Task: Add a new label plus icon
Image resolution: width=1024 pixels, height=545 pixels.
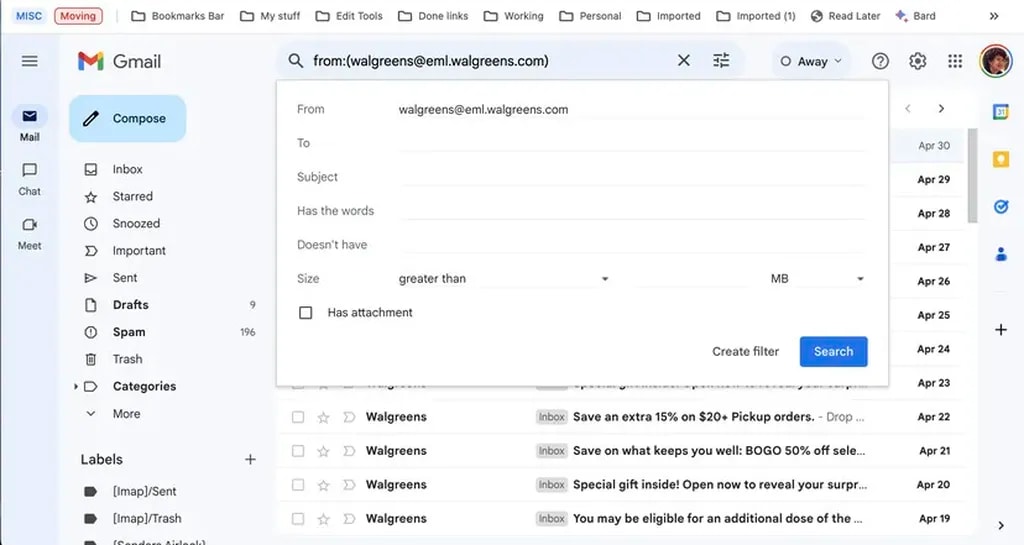Action: pos(250,459)
